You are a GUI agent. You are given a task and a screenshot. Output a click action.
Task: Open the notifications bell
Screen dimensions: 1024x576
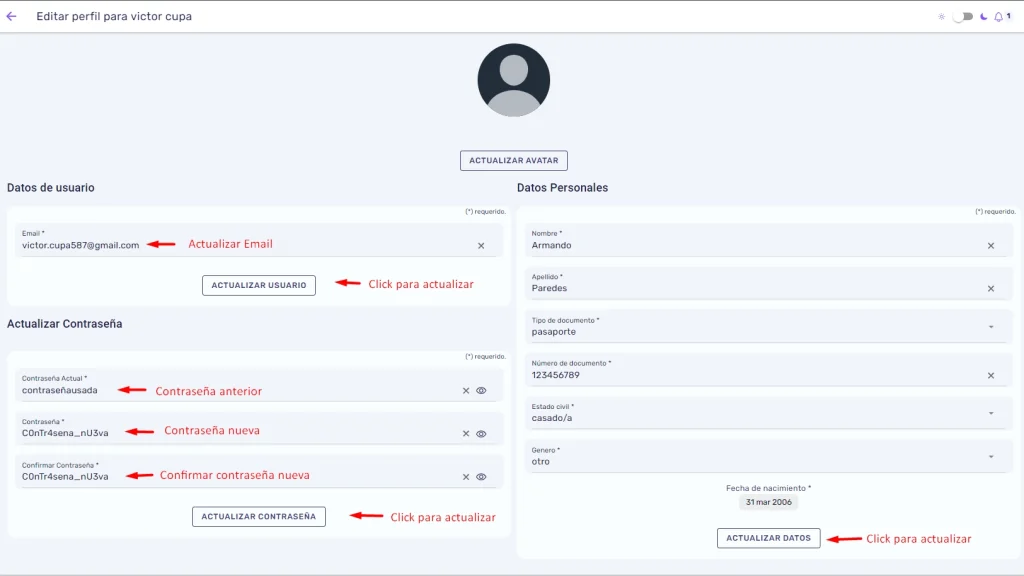(999, 17)
